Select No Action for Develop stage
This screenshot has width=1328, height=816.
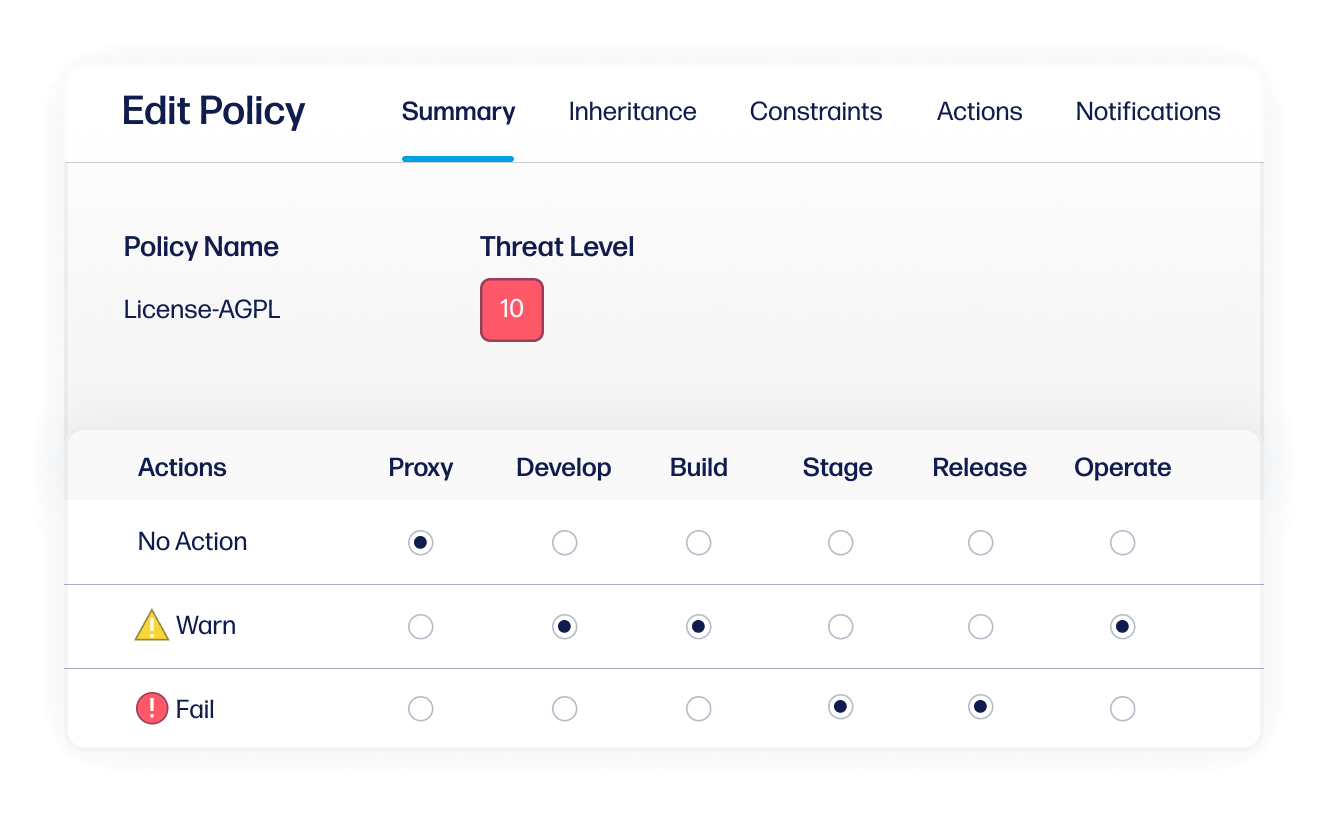pyautogui.click(x=565, y=543)
